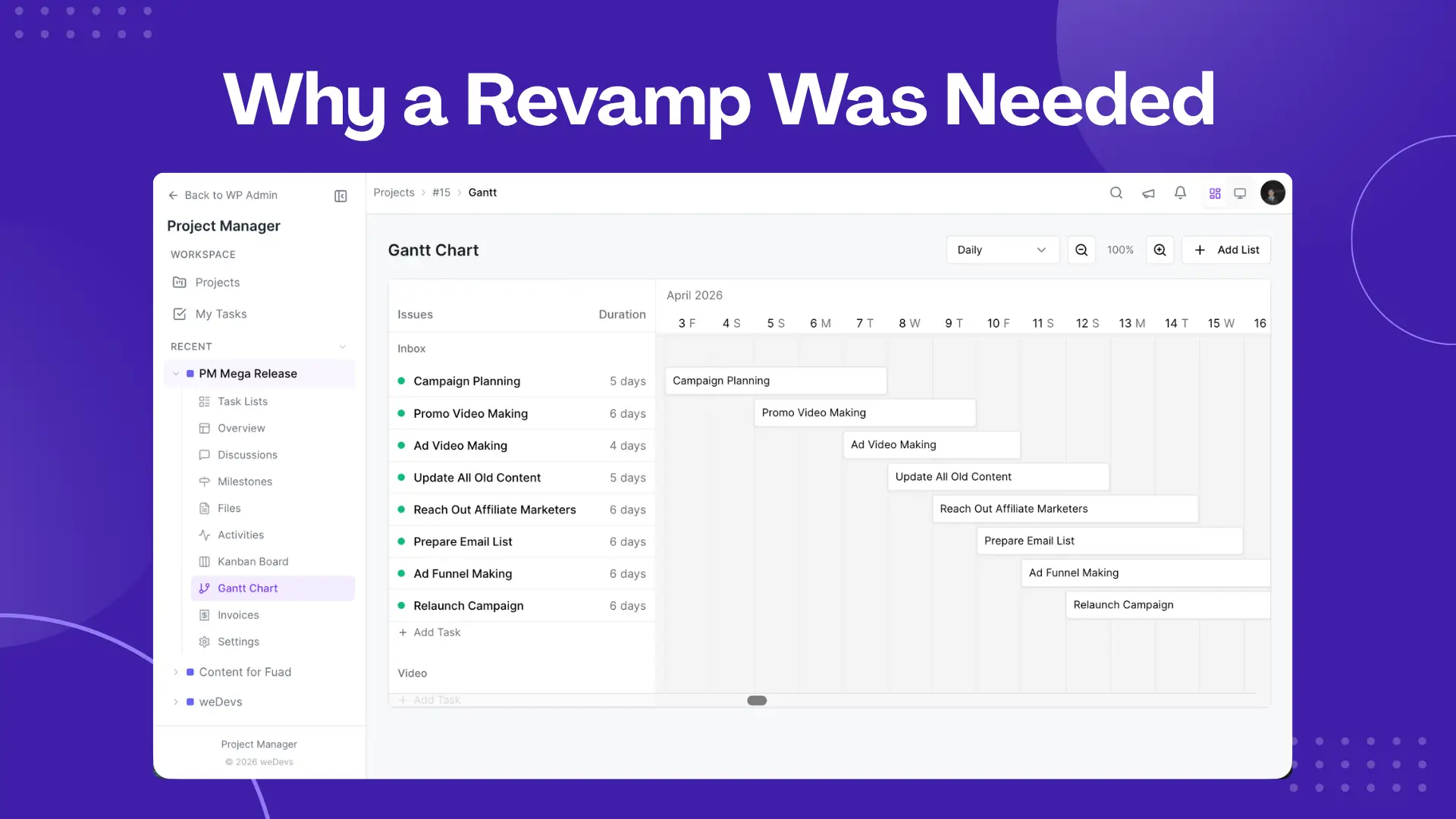Collapse the PM Mega Release tree chevron
Viewport: 1456px width, 819px height.
[176, 374]
